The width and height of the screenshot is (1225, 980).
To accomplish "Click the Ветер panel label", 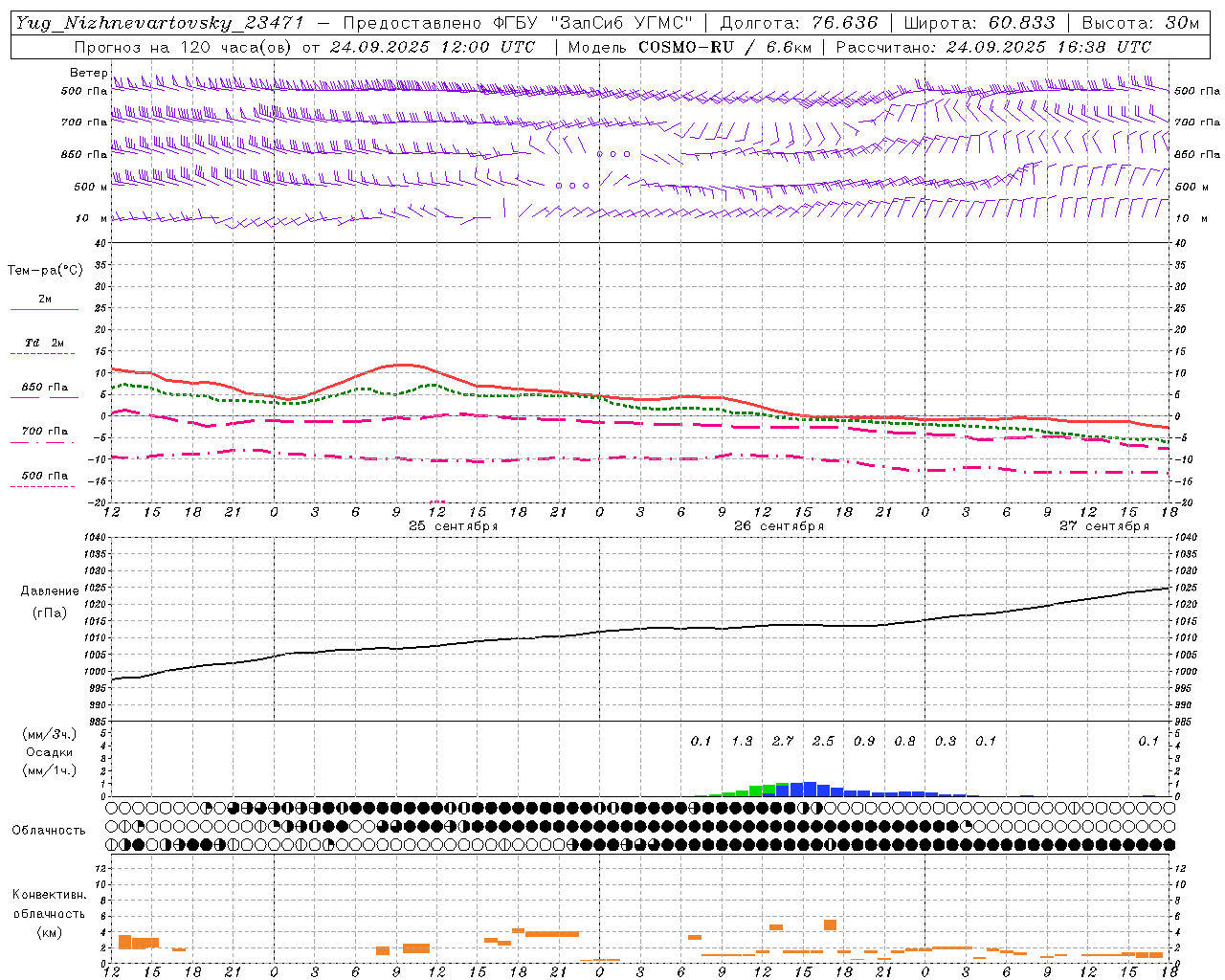I will [88, 73].
